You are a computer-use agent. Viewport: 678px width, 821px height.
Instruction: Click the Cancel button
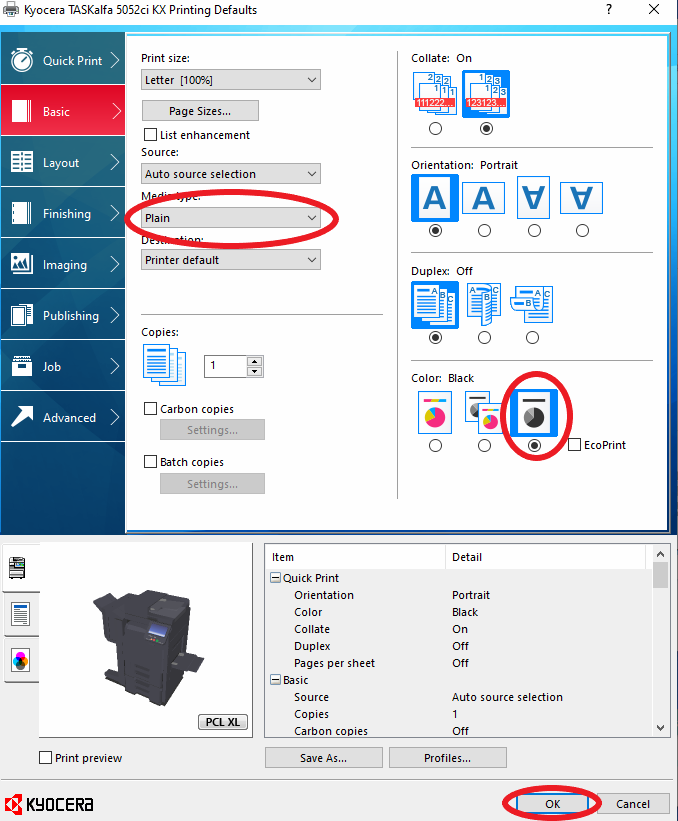point(633,804)
